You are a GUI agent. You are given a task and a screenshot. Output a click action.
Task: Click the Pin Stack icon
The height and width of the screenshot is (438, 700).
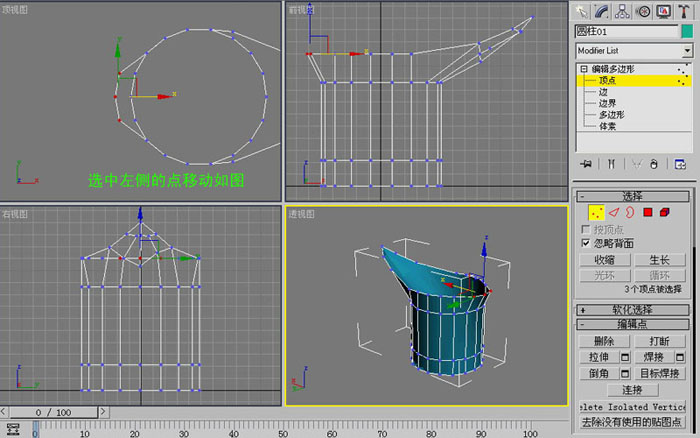pos(586,164)
